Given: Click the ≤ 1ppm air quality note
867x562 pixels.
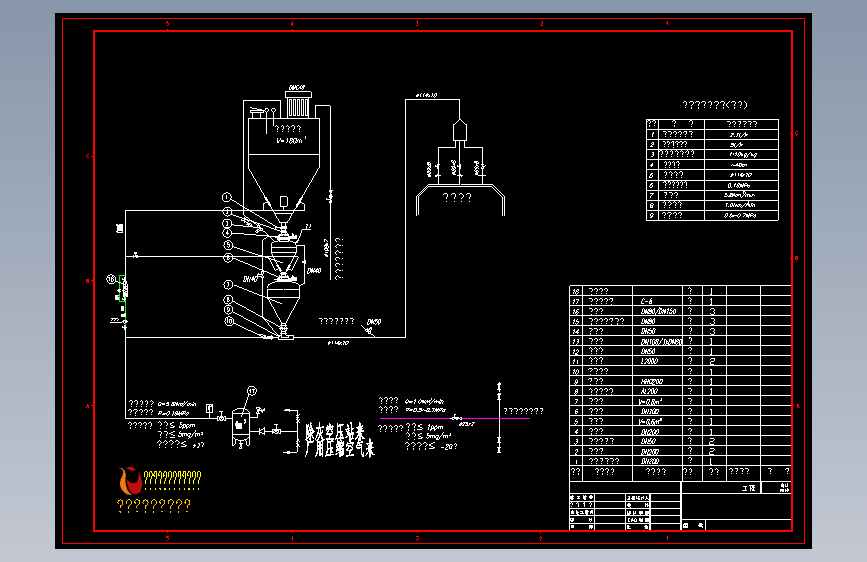Looking at the screenshot, I should point(425,428).
